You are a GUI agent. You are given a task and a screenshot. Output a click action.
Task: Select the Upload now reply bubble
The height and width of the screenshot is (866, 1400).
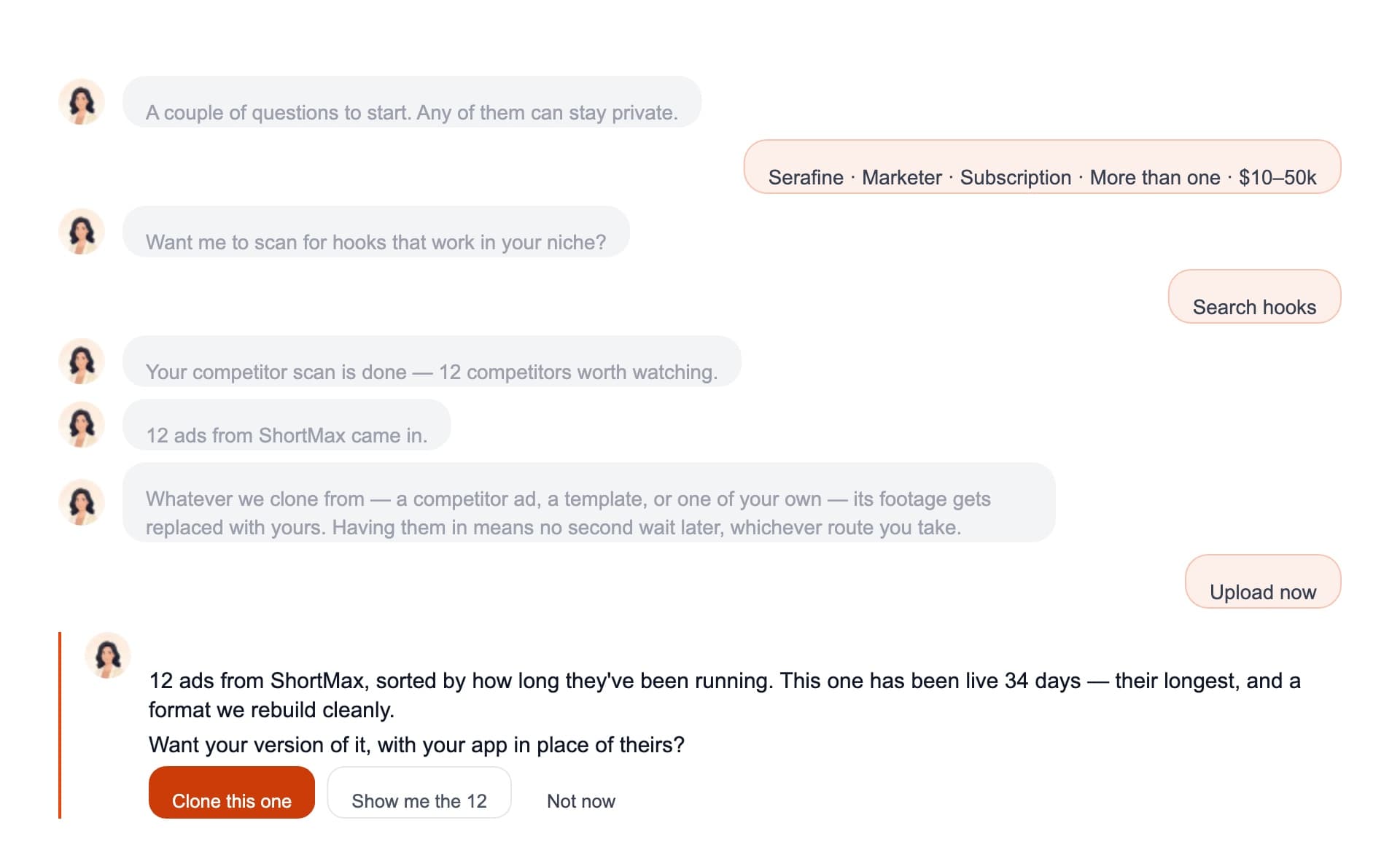[x=1263, y=582]
